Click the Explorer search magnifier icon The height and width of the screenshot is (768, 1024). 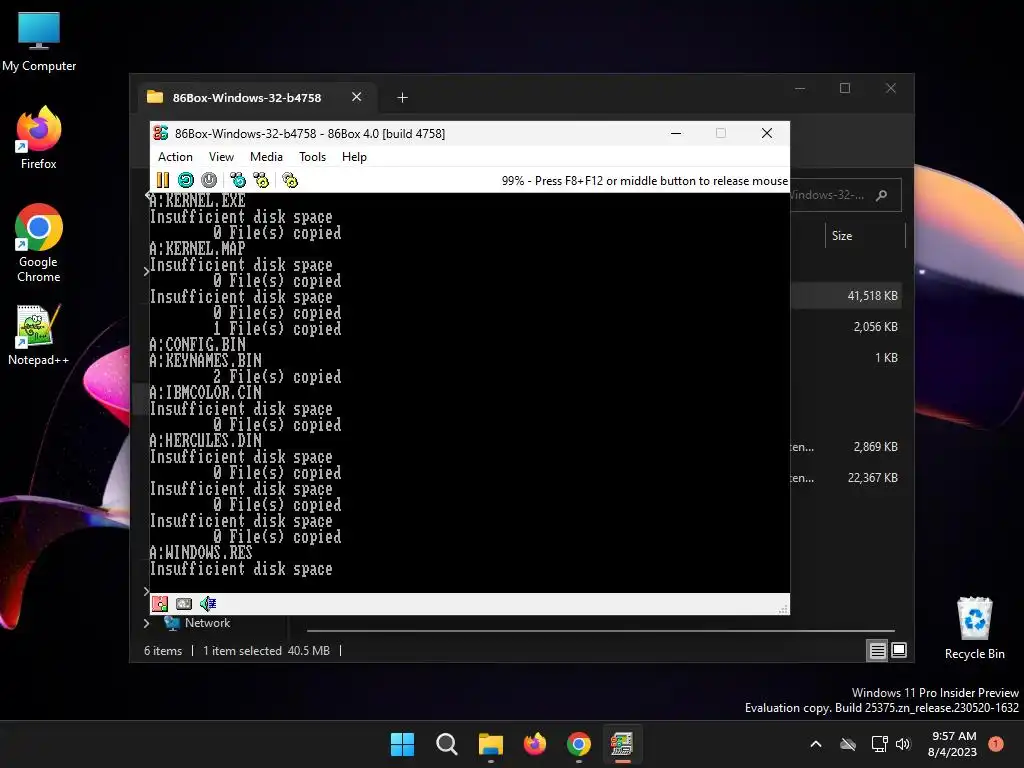coord(882,195)
